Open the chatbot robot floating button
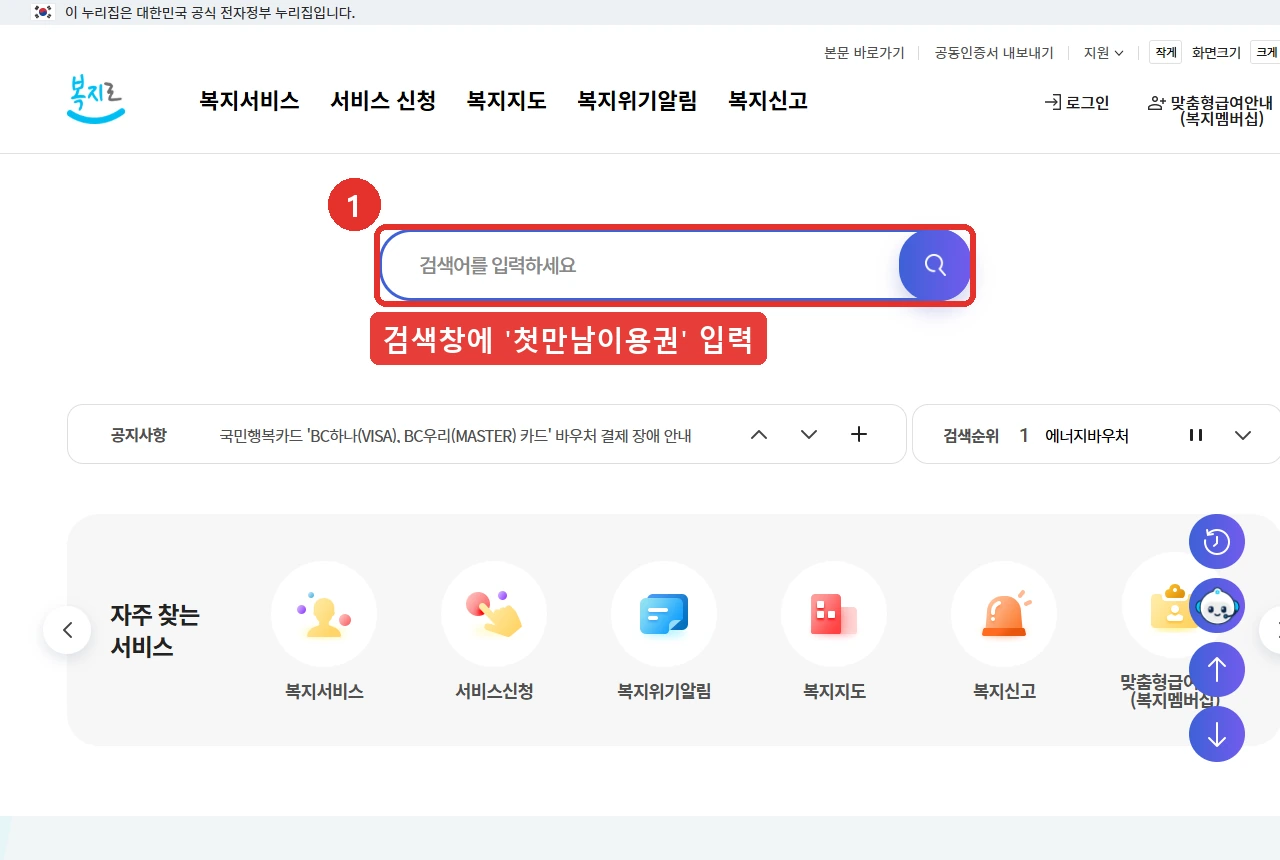Viewport: 1280px width, 860px height. click(x=1217, y=606)
